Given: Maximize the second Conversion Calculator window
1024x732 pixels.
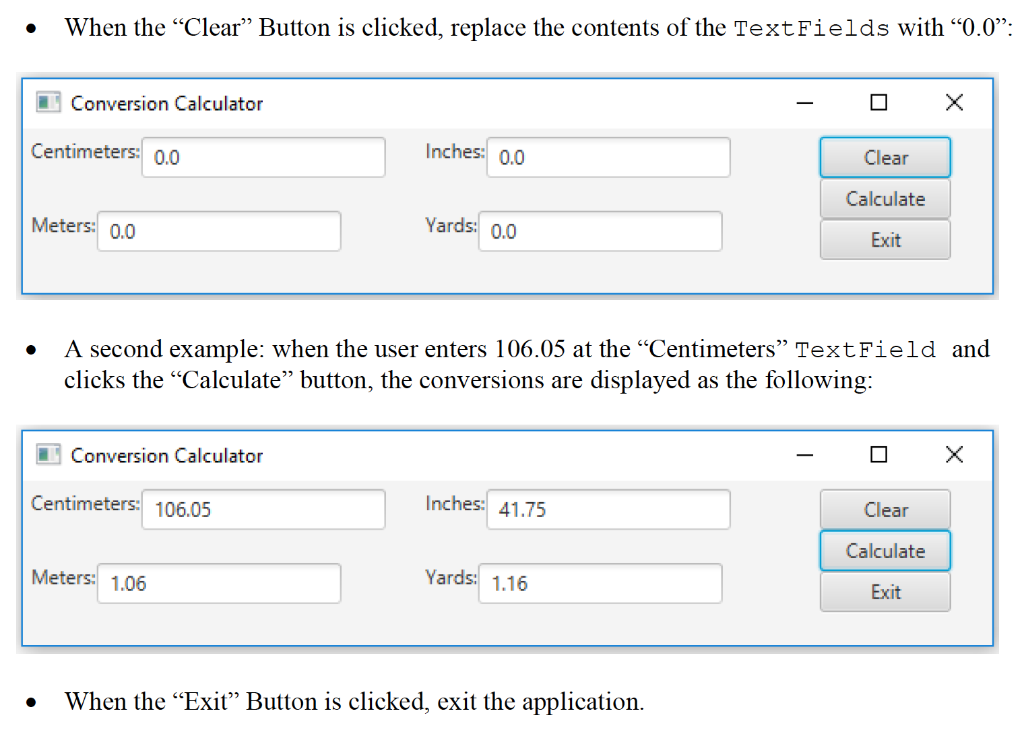Looking at the screenshot, I should 878,454.
